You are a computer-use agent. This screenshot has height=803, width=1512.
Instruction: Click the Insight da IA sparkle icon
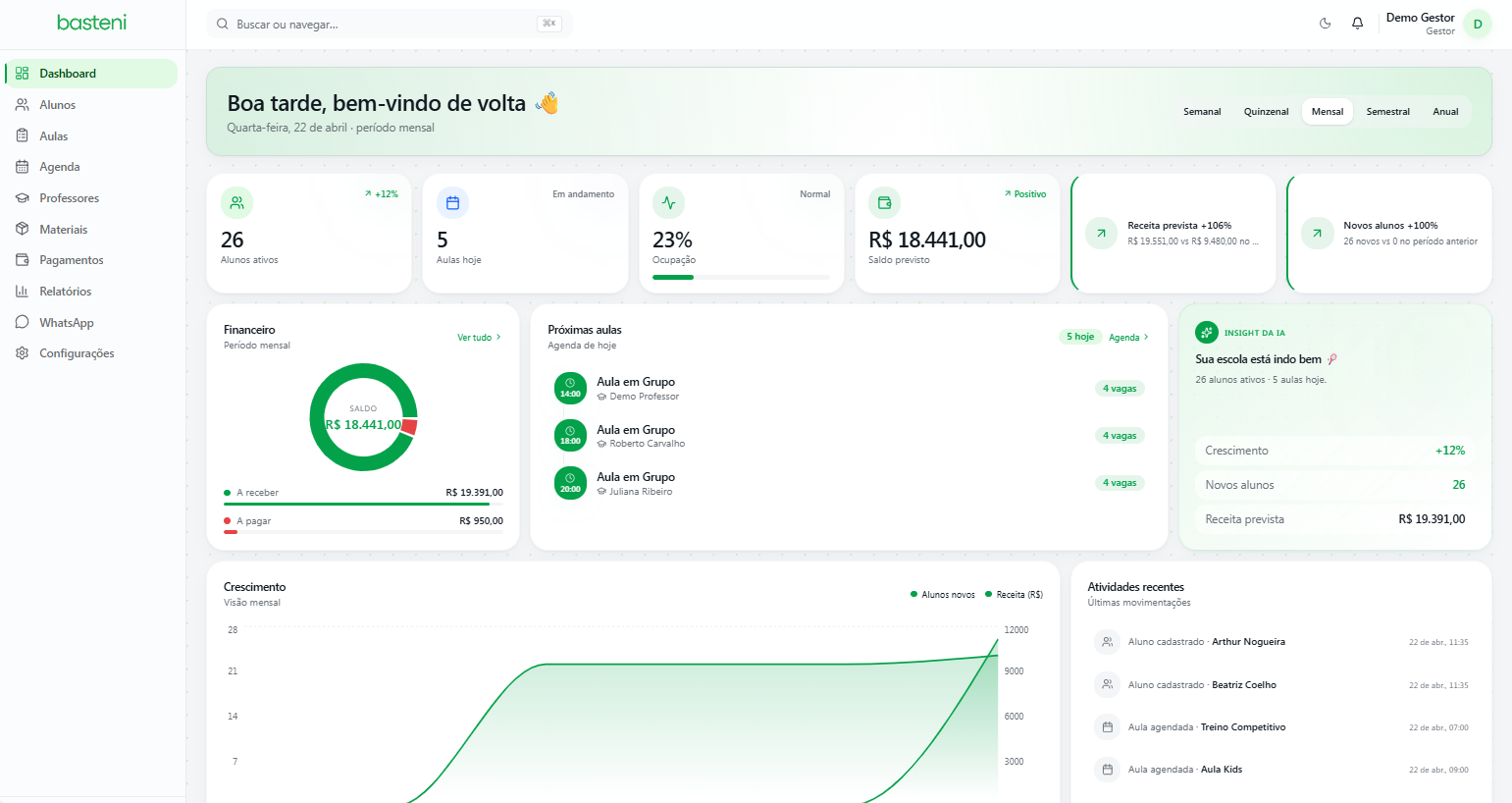click(1207, 333)
